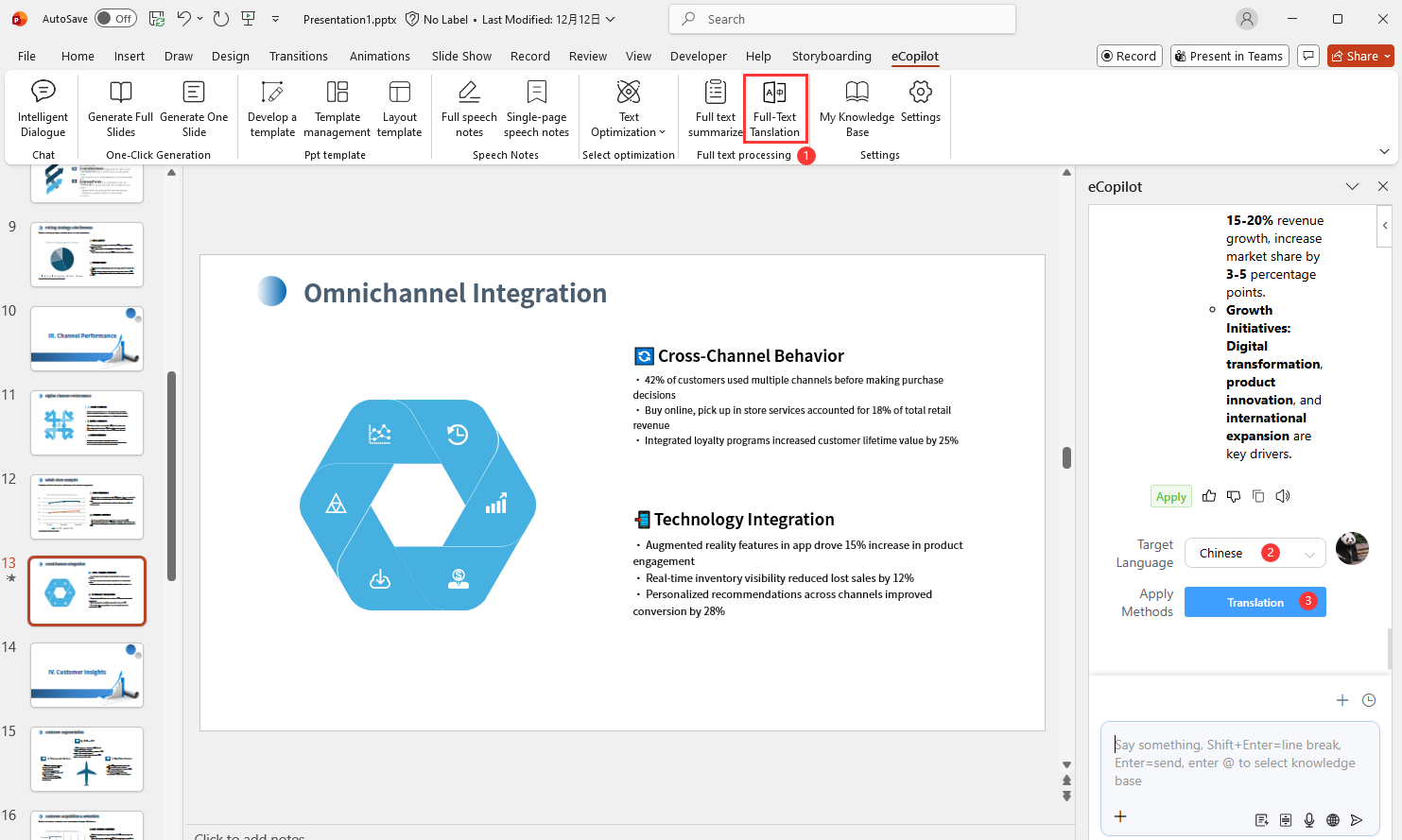Click the chat message input field
This screenshot has width=1402, height=840.
point(1238,763)
